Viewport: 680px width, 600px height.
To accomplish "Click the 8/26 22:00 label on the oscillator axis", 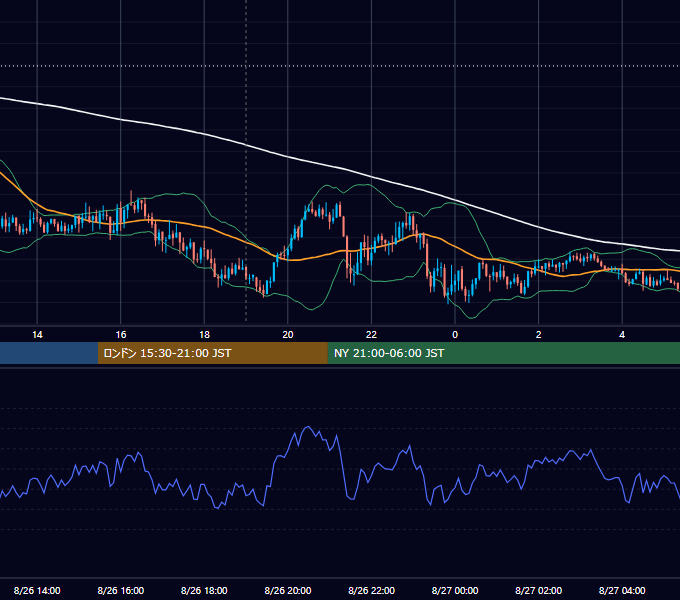I will point(371,590).
